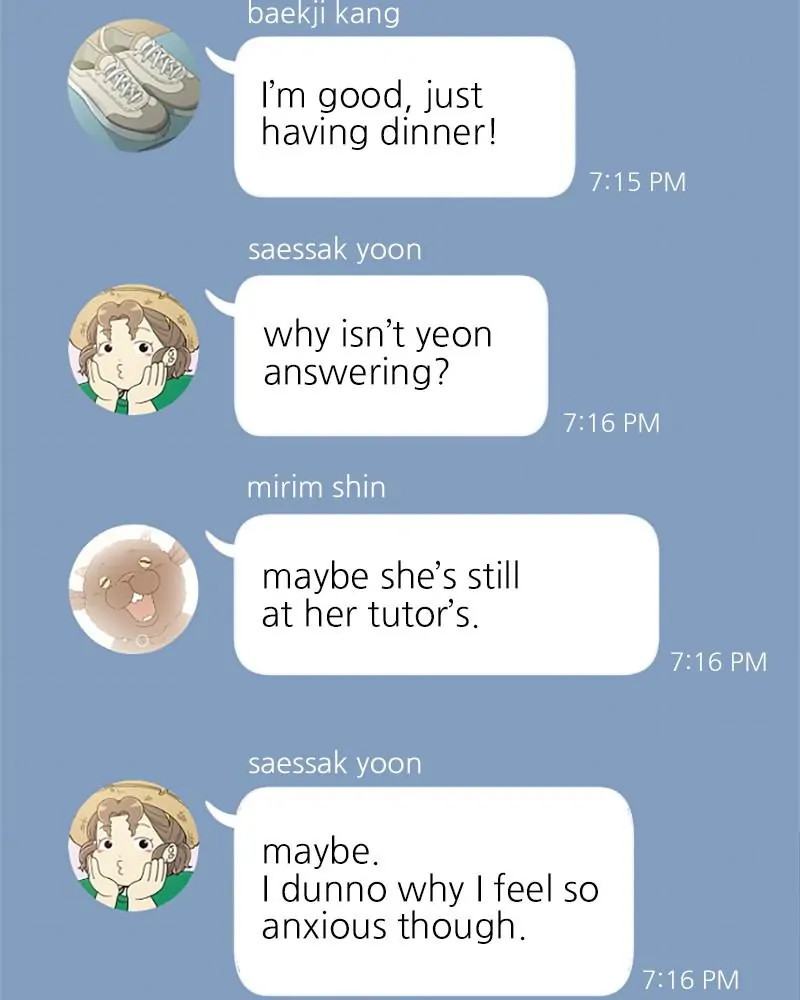This screenshot has height=1000, width=800.
Task: Tap the bubble tail of baekji's message
Action: [220, 58]
